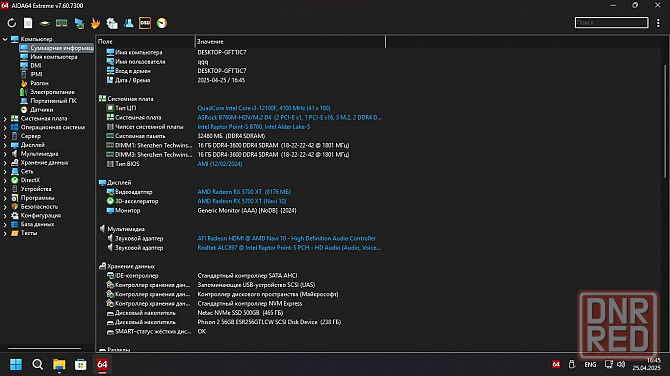The width and height of the screenshot is (670, 376).
Task: Select Программы in the tree
Action: [x=38, y=198]
